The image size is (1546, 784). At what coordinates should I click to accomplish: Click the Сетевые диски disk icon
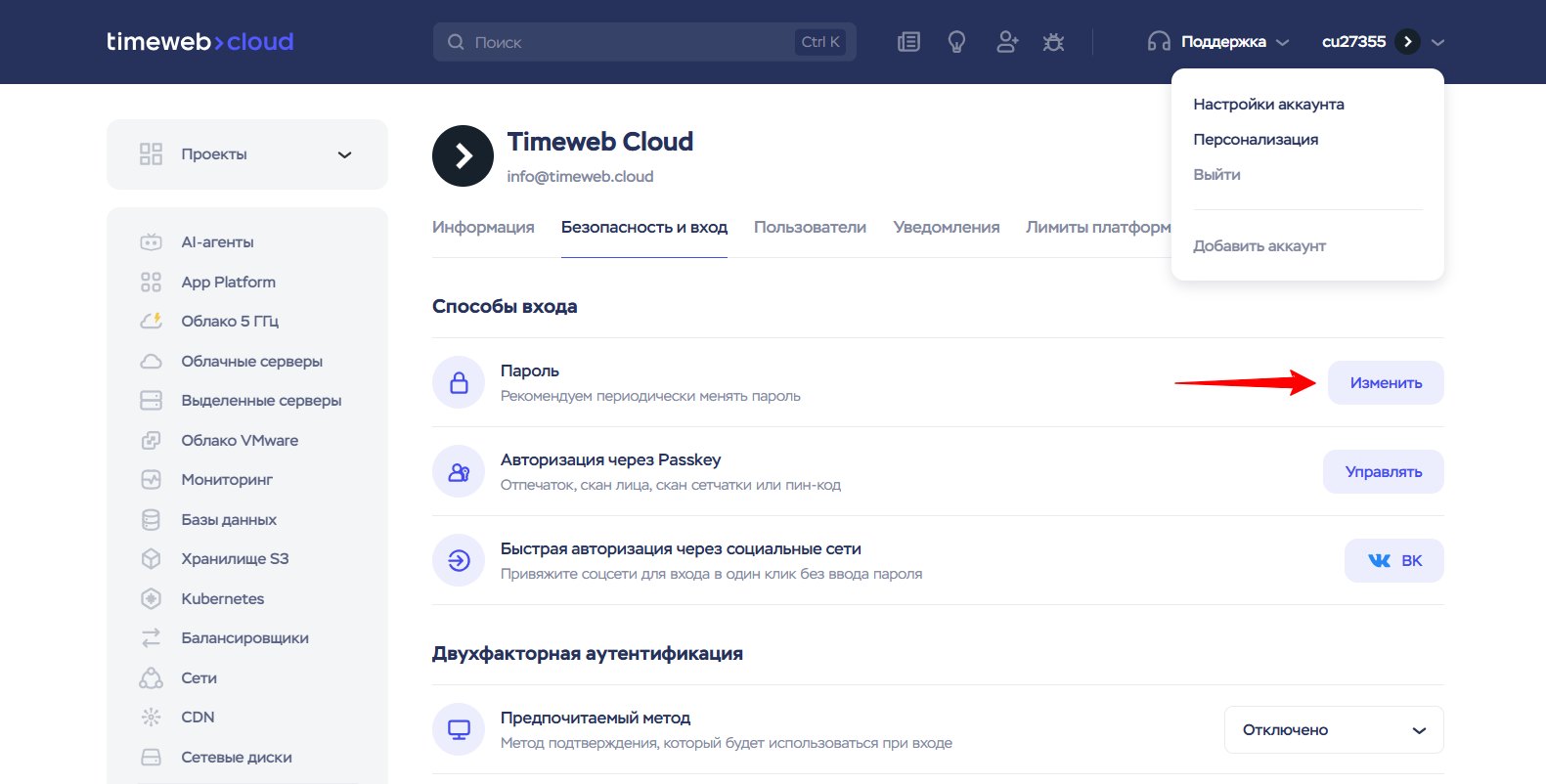click(x=151, y=757)
